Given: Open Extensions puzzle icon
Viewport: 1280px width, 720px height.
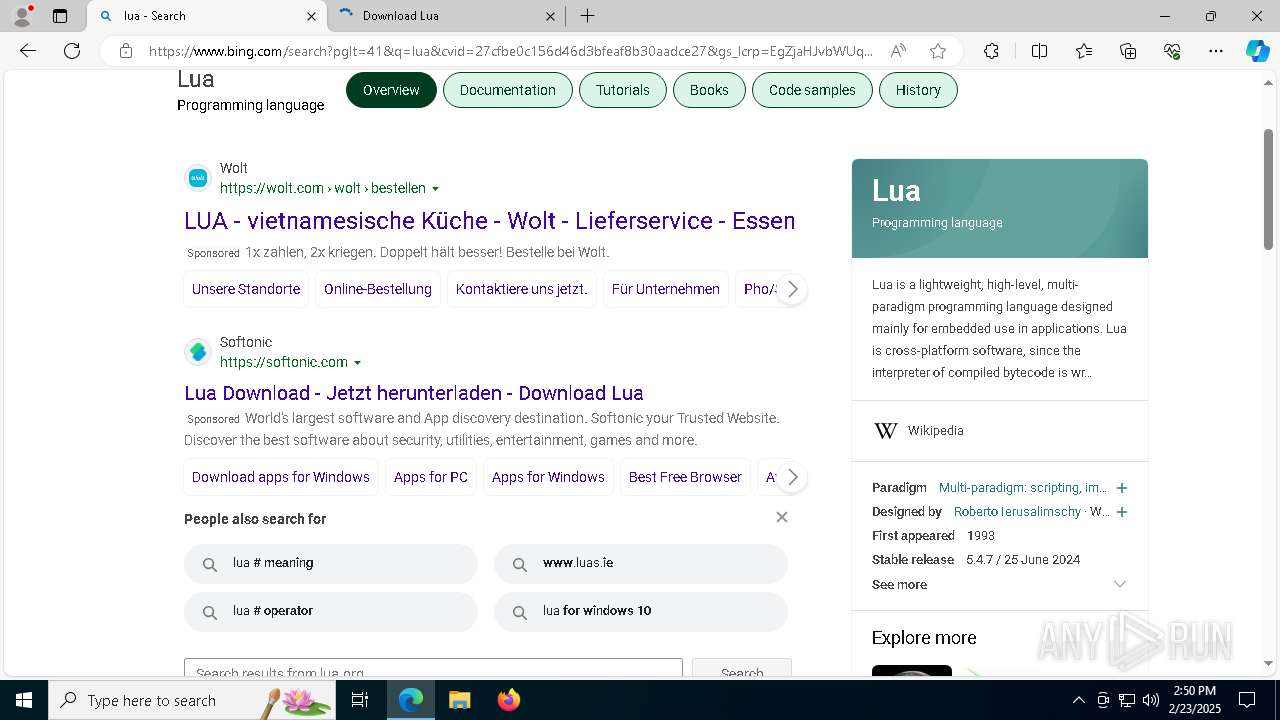Looking at the screenshot, I should [991, 51].
